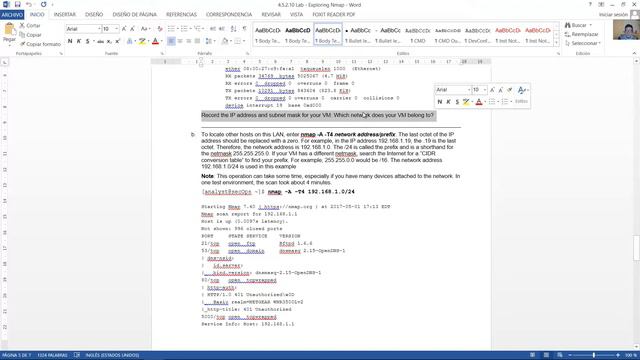Image resolution: width=640 pixels, height=360 pixels.
Task: Click Estilos button in mini toolbar
Action: 521,101
